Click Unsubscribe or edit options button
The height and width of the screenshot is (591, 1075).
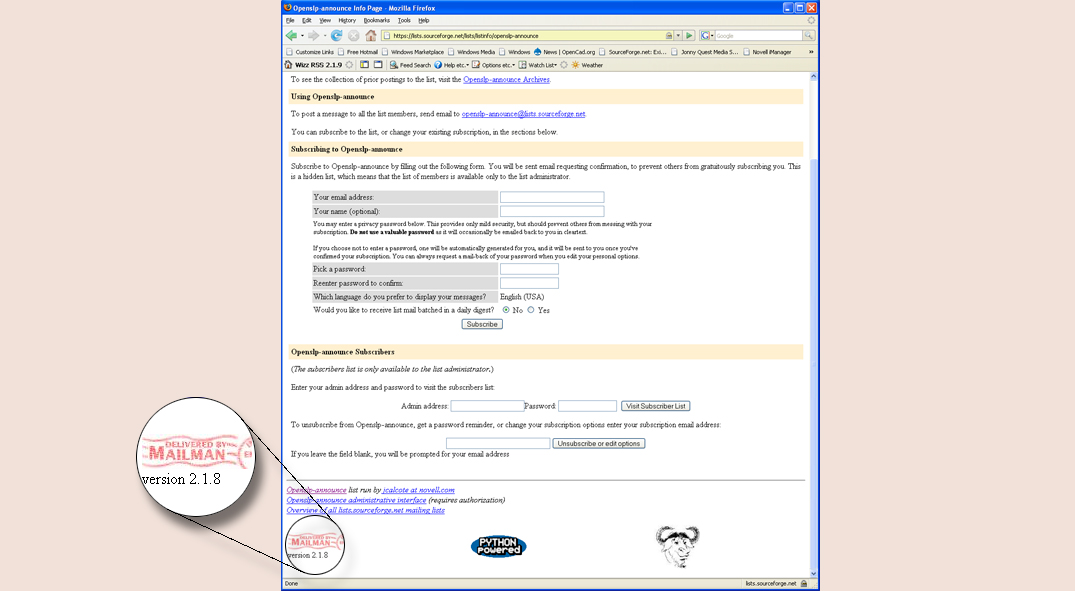click(x=599, y=444)
